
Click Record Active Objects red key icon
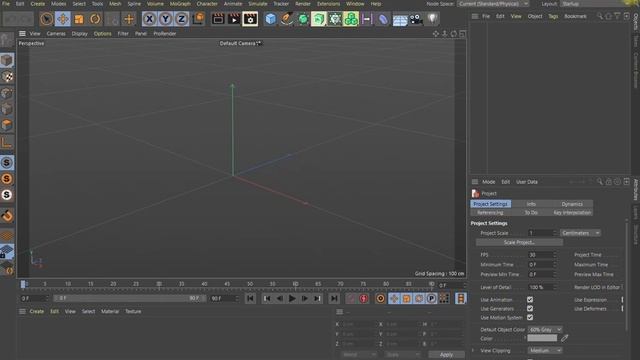[x=364, y=298]
